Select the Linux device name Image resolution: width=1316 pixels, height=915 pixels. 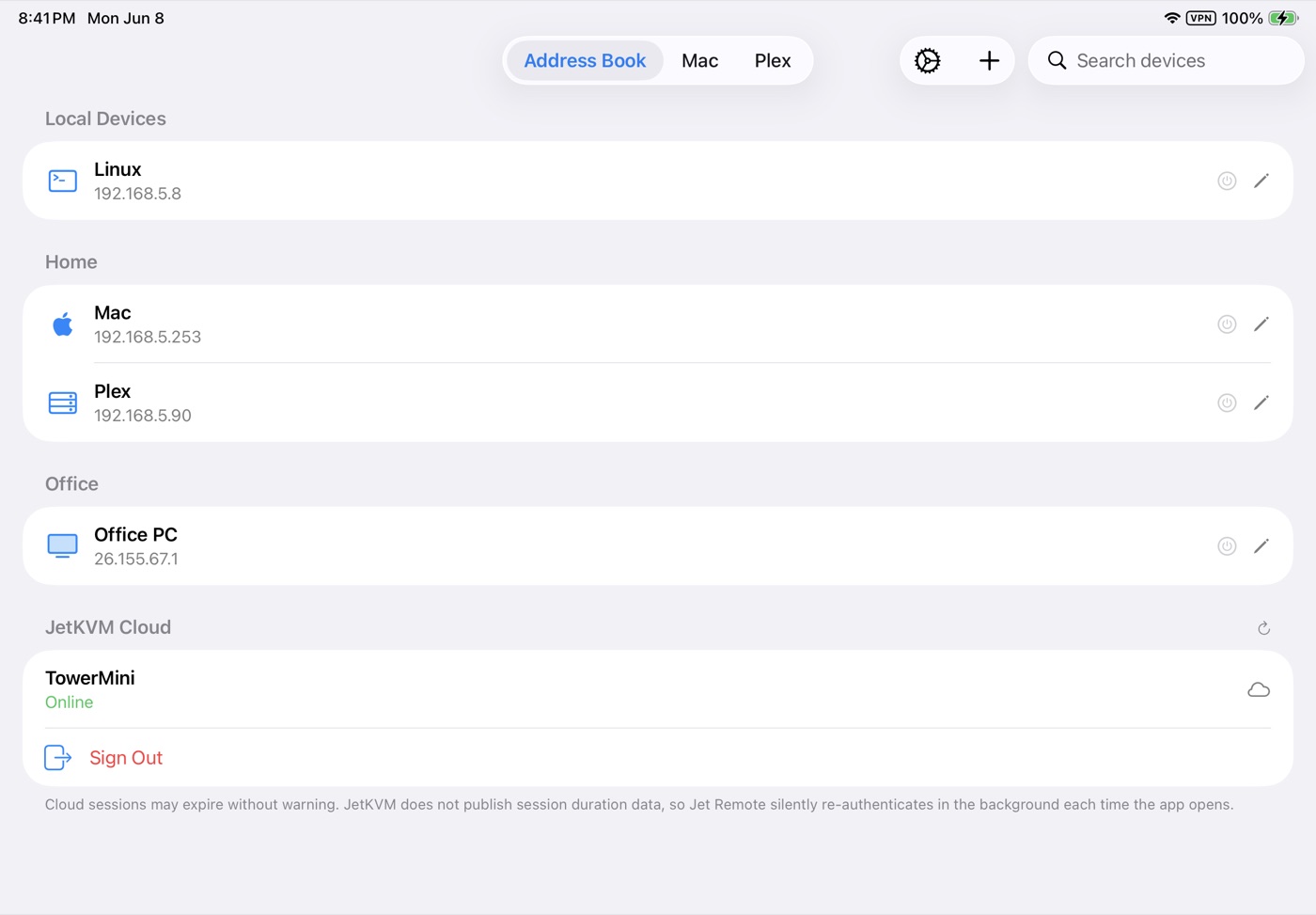click(x=117, y=169)
